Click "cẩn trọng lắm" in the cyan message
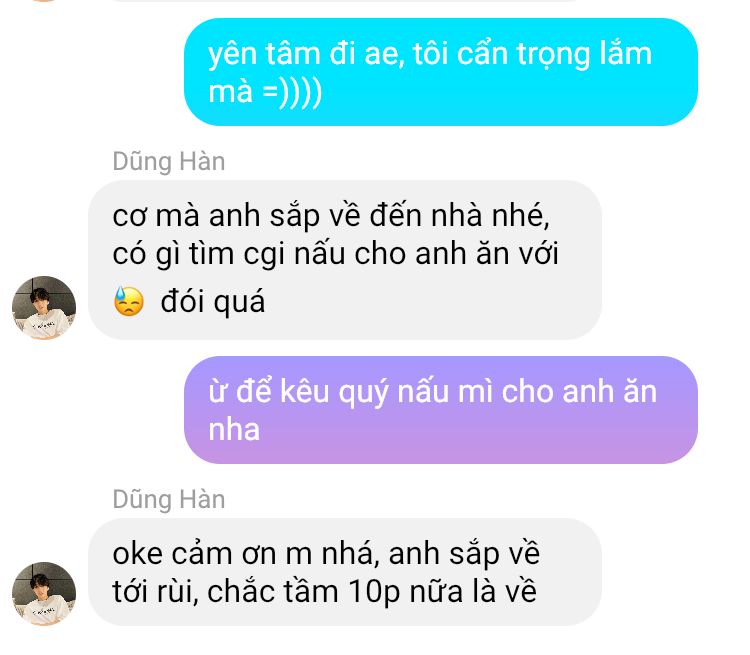750x655 pixels. coord(554,54)
